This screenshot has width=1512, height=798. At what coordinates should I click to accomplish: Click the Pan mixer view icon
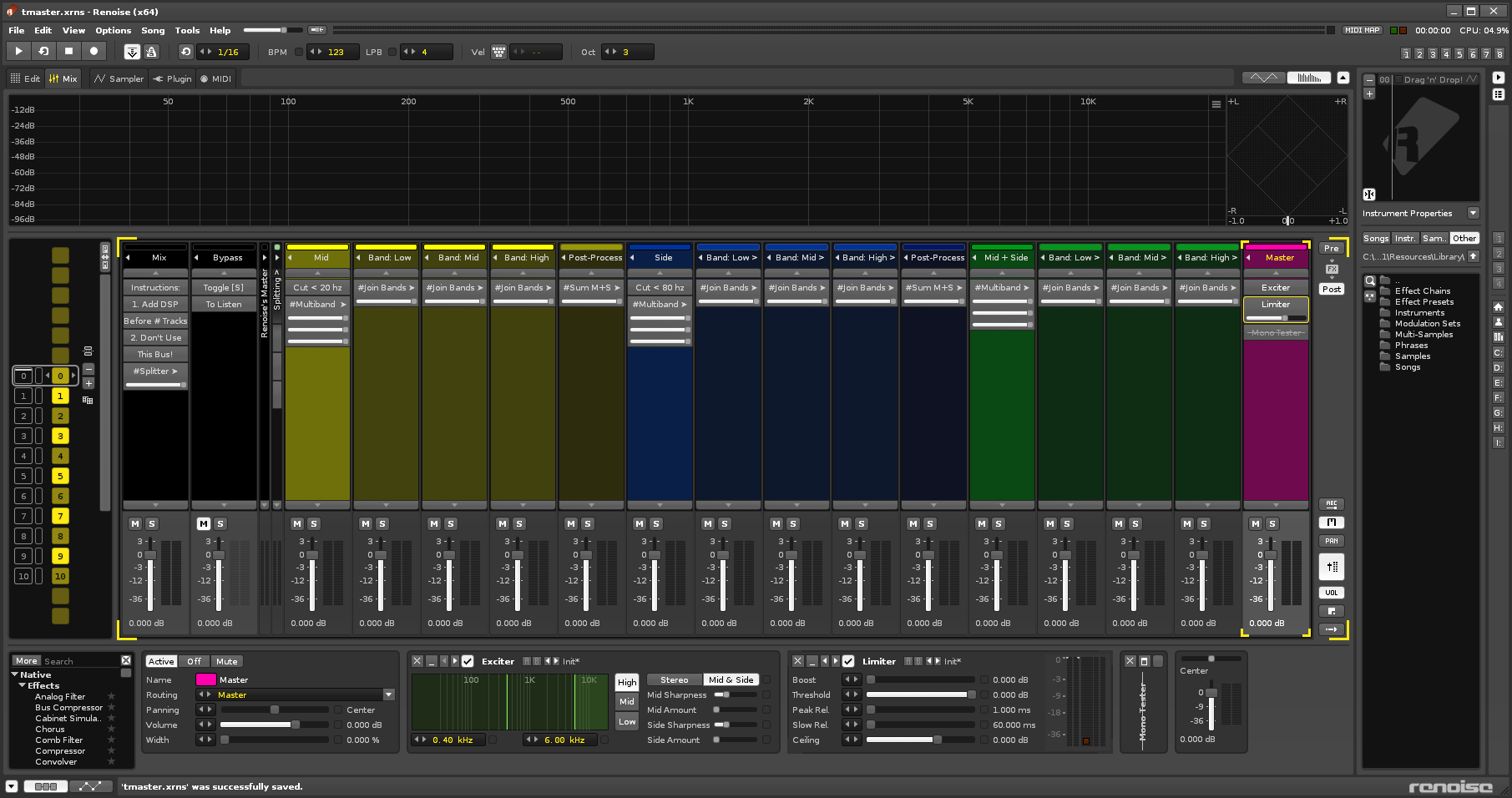[1332, 541]
